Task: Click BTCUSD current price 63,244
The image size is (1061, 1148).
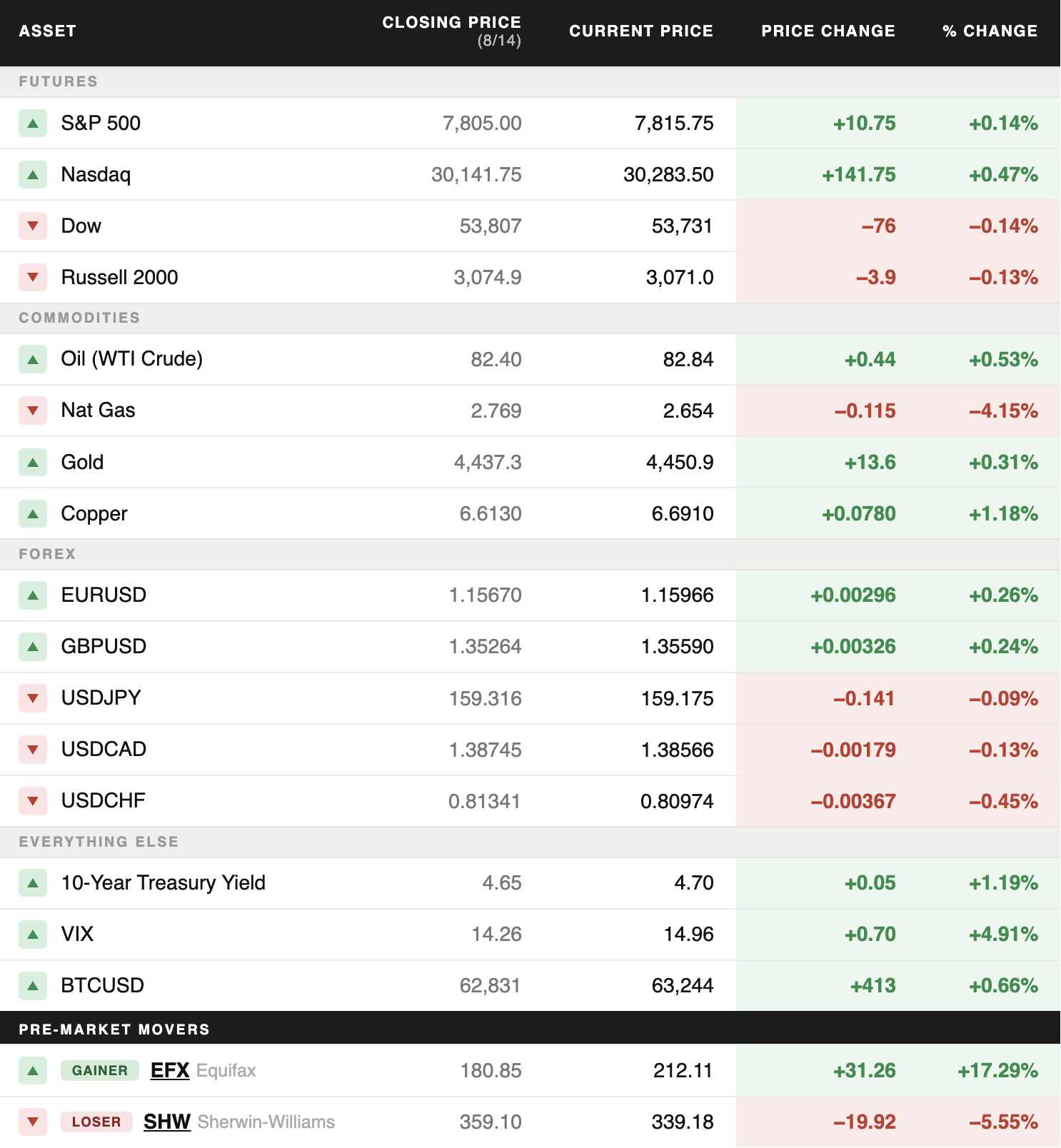Action: point(683,985)
